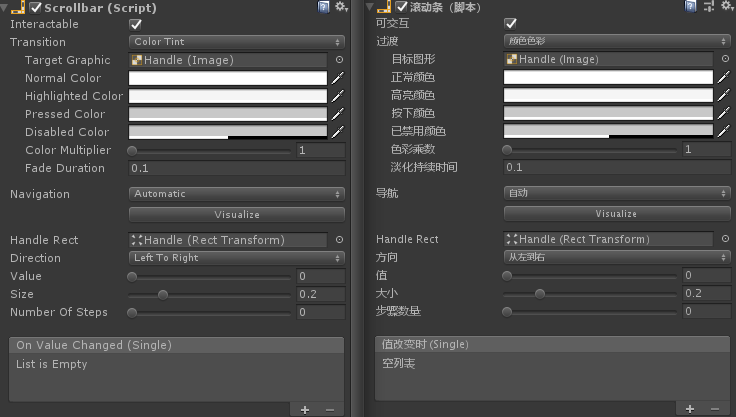Toggle the 可交互 checkbox
This screenshot has height=417, width=736.
[511, 23]
